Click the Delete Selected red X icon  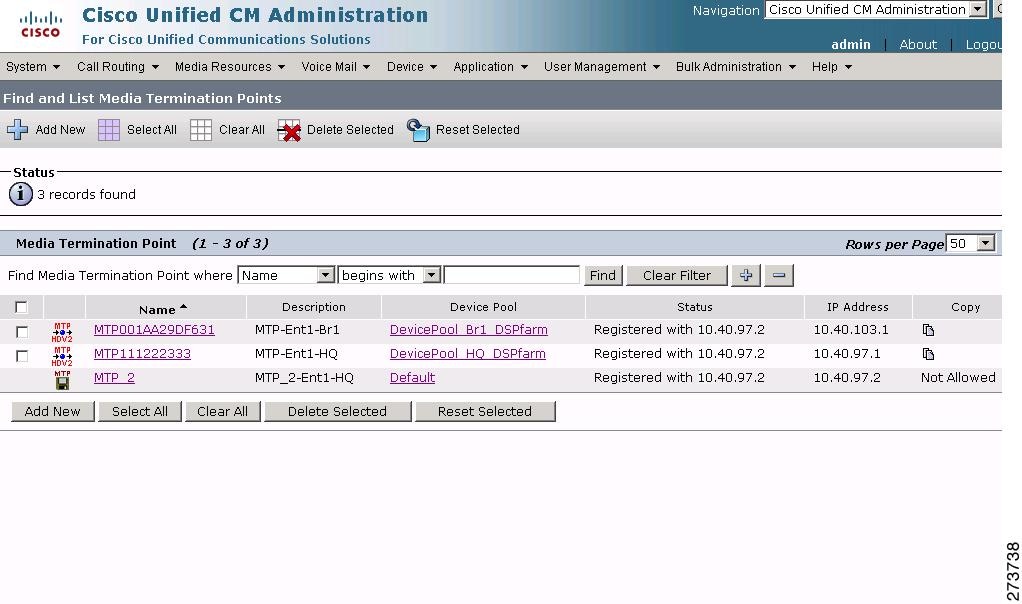click(289, 130)
